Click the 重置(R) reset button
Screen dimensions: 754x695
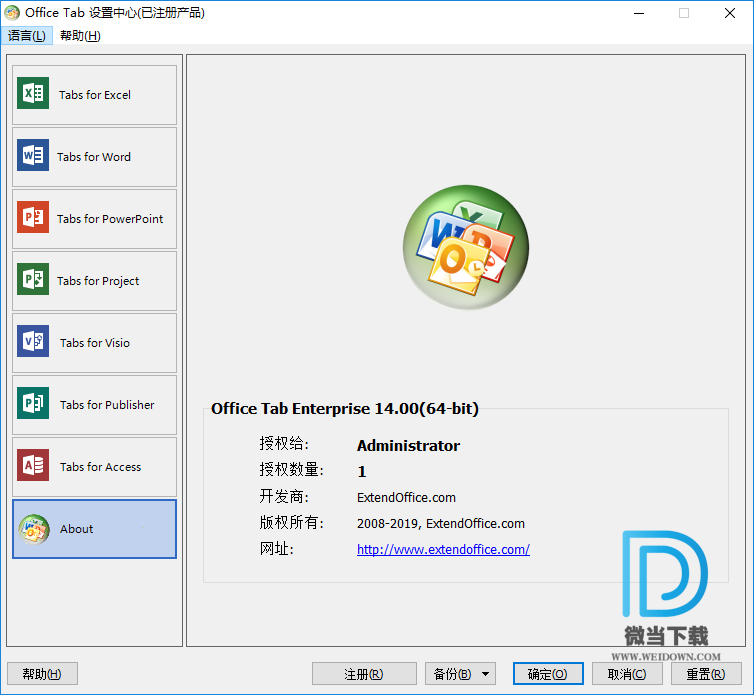[706, 674]
